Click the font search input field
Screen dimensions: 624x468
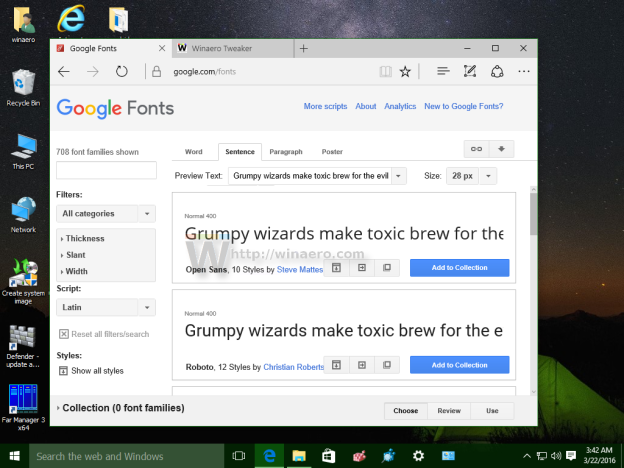point(106,170)
